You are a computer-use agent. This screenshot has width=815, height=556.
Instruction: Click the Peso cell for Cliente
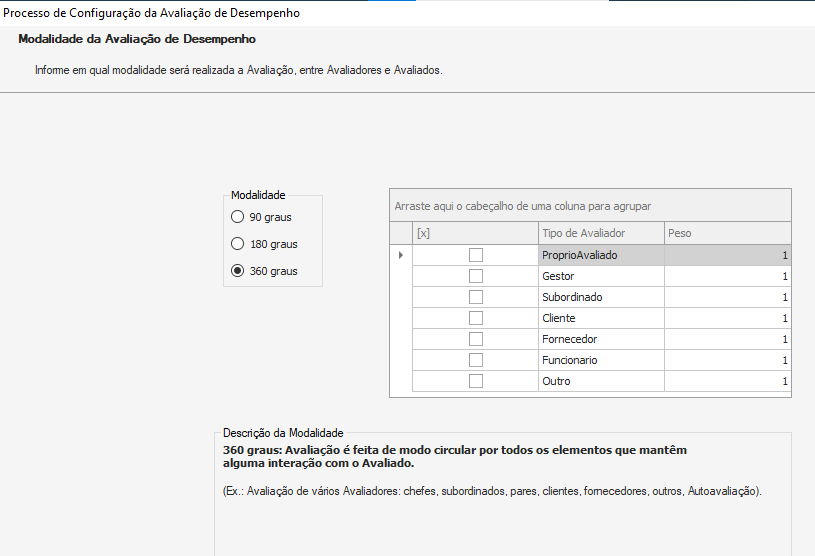[x=726, y=318]
